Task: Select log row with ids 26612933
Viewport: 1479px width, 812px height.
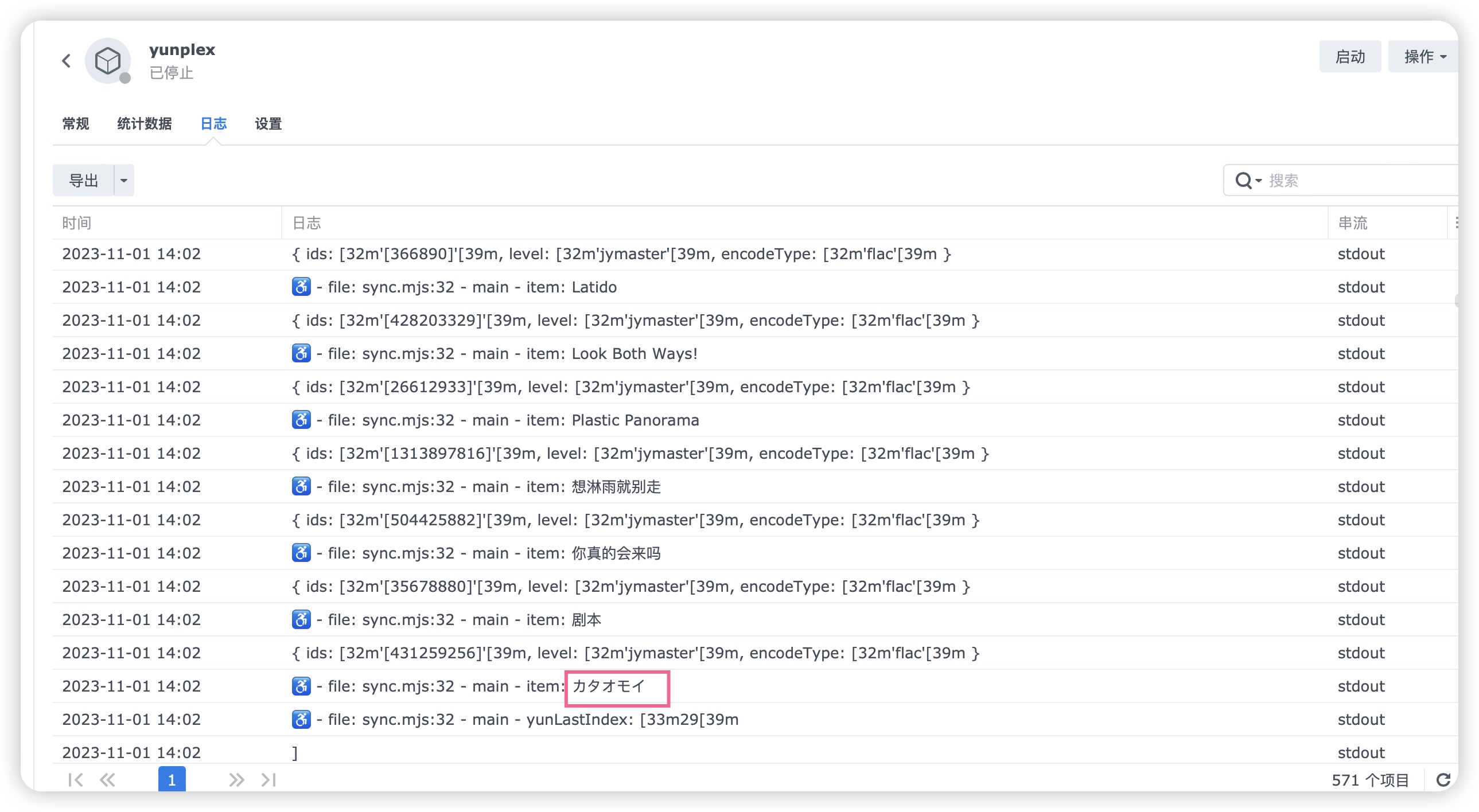Action: [x=756, y=387]
